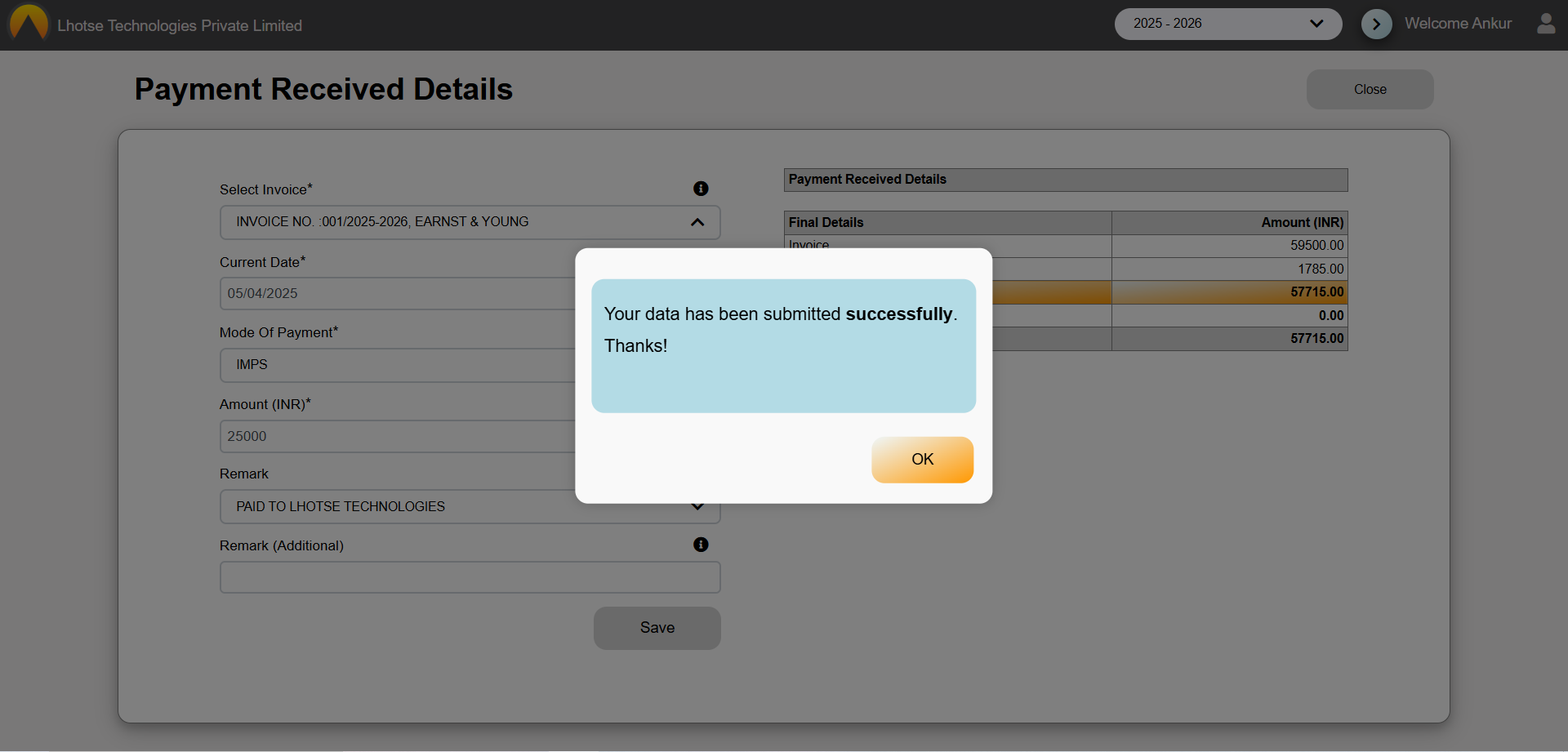Click the Invoice row label in table

808,244
